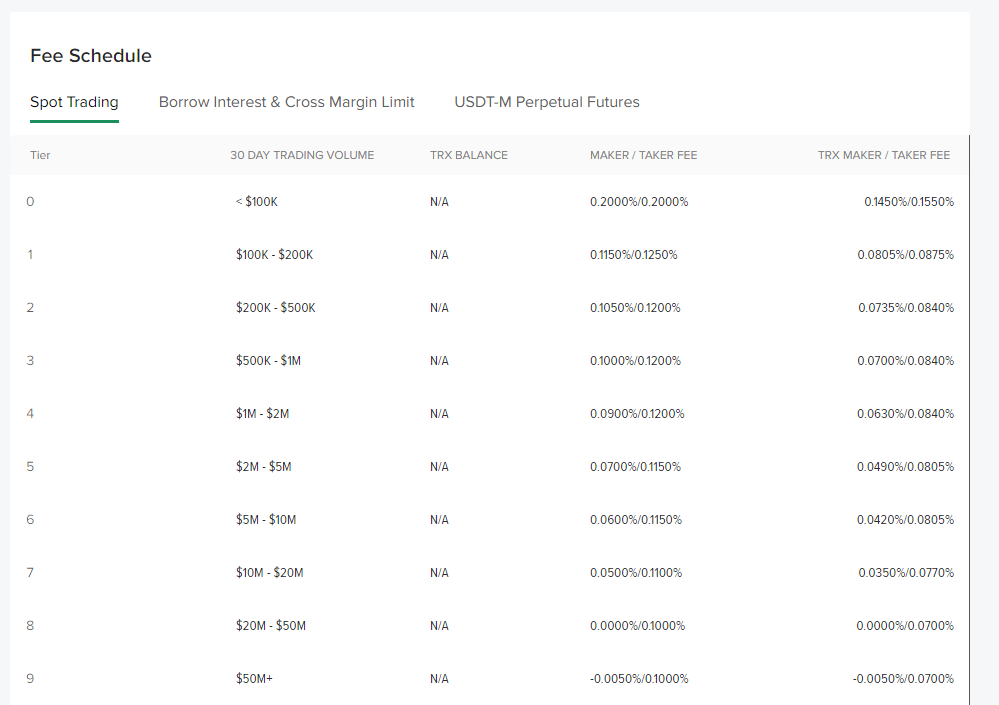Image resolution: width=999 pixels, height=705 pixels.
Task: Select the USDT-M Perpetual Futures tab
Action: 547,102
